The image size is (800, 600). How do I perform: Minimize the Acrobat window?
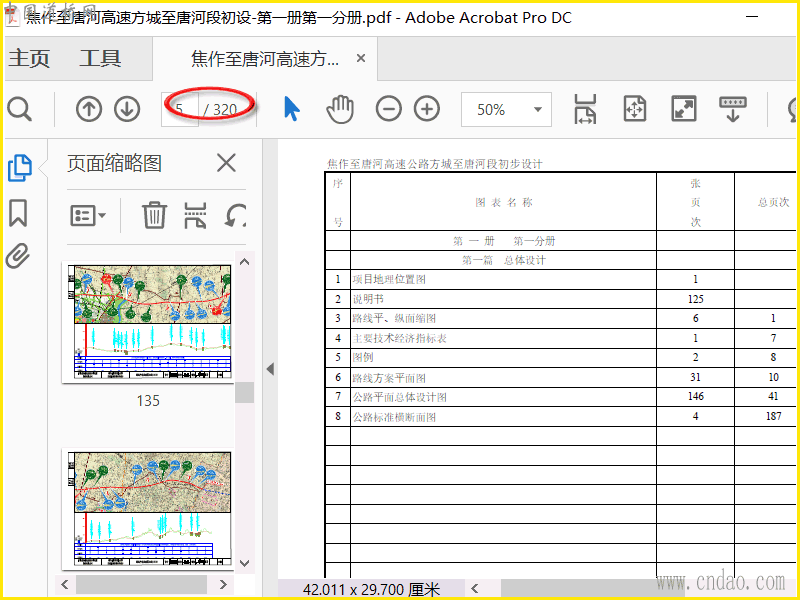pyautogui.click(x=752, y=16)
